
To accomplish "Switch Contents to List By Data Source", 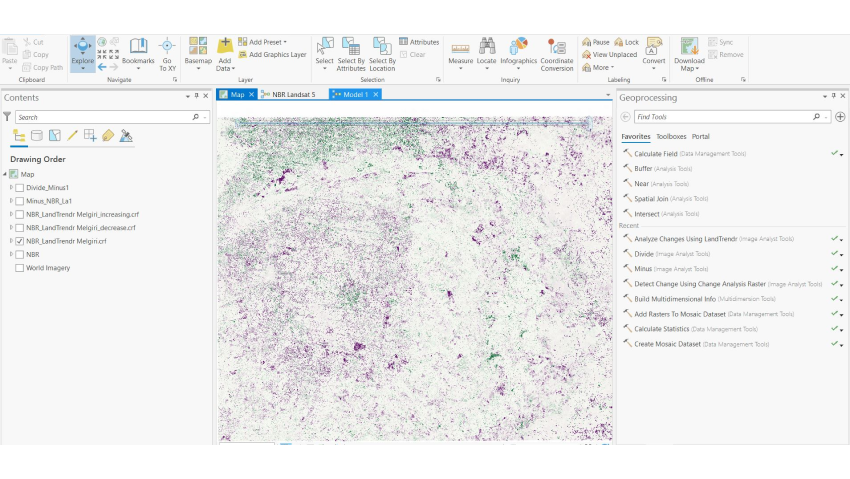I will click(37, 136).
